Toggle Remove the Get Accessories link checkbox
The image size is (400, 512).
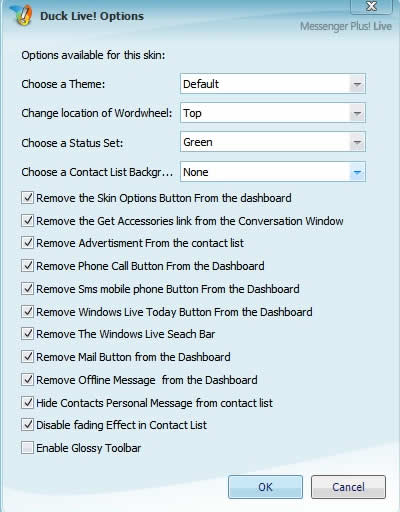pos(27,221)
